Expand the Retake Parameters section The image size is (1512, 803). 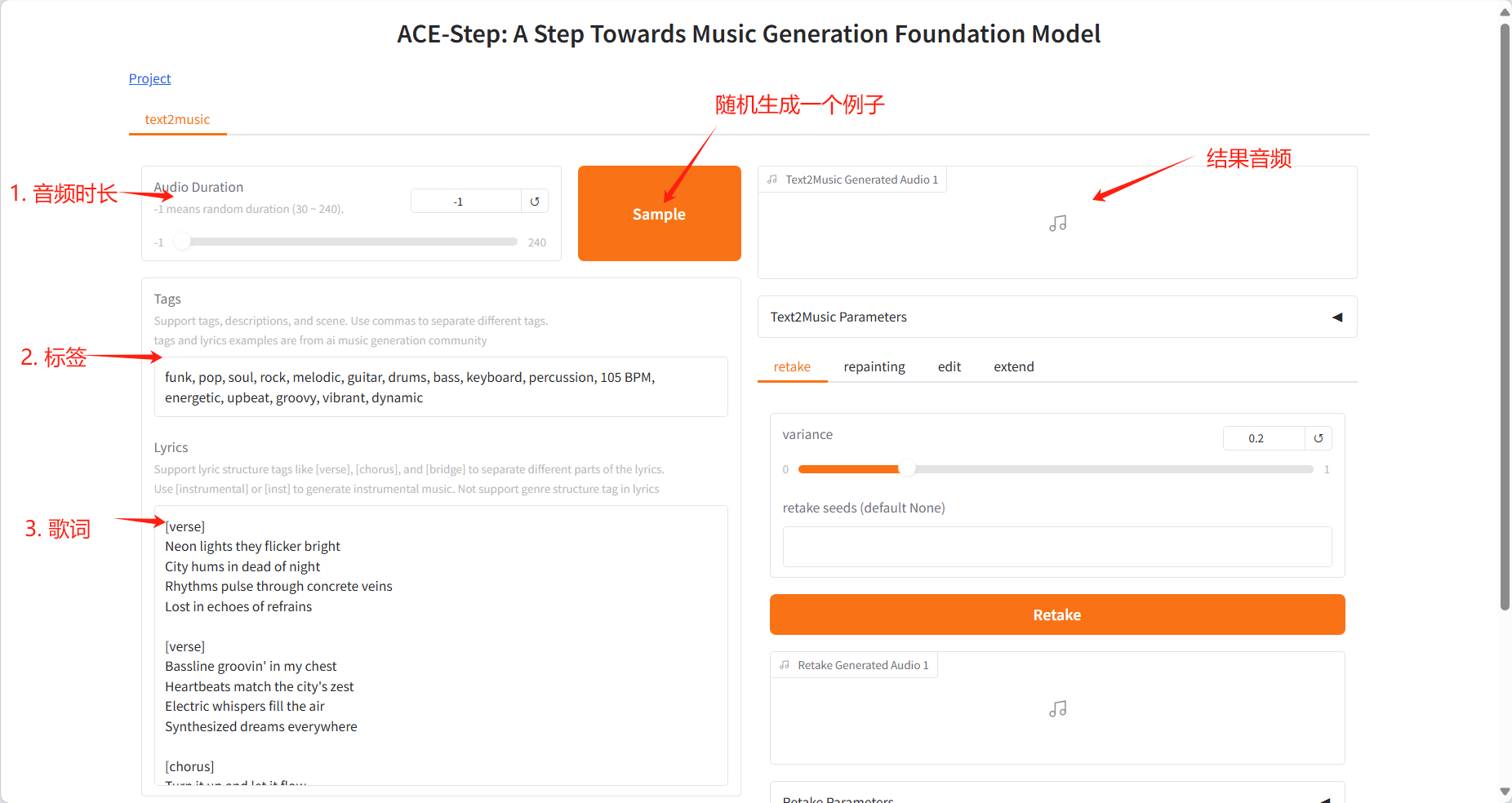click(x=1325, y=800)
